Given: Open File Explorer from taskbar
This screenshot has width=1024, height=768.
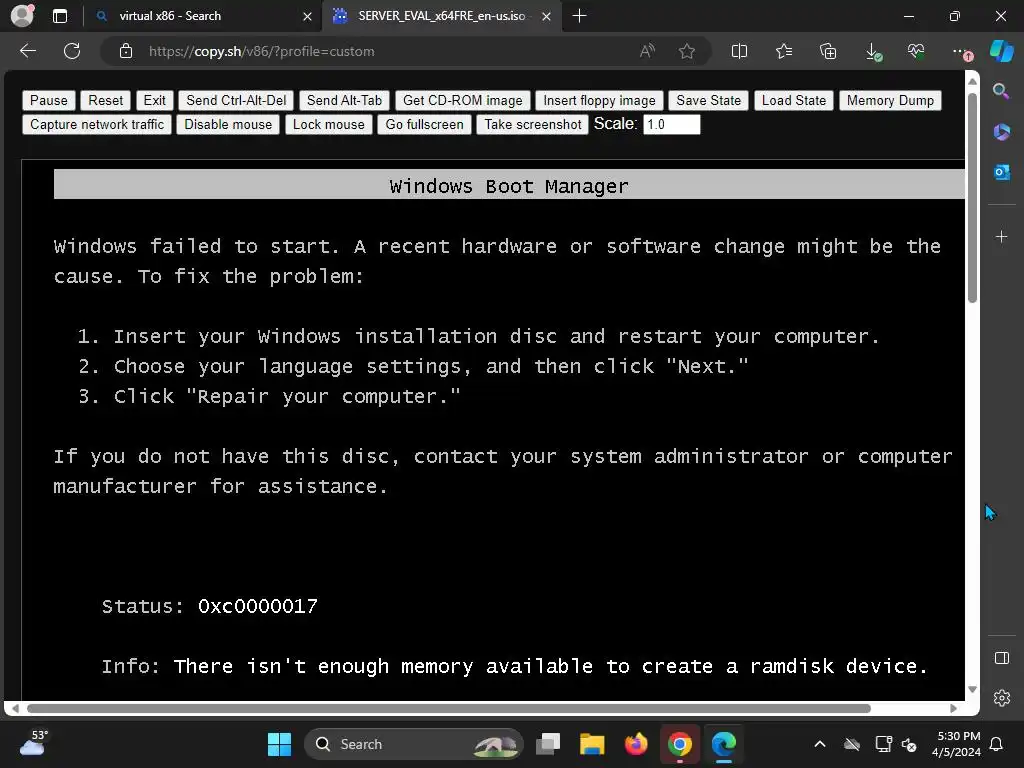Looking at the screenshot, I should tap(592, 744).
